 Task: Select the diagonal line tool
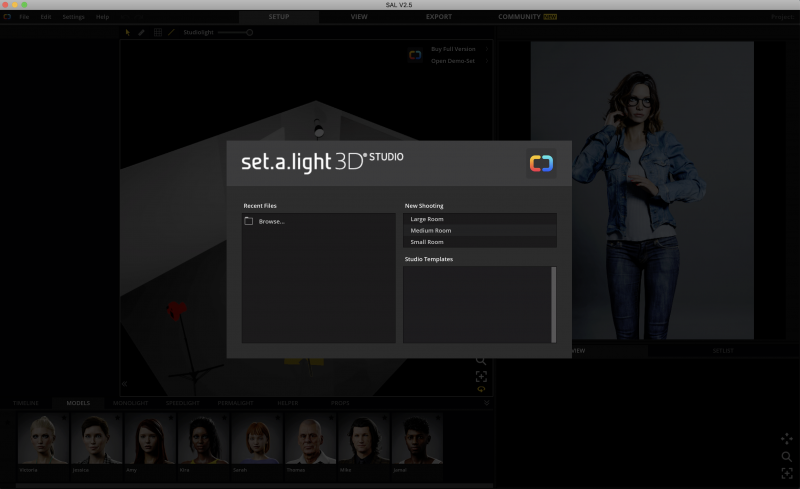[171, 32]
